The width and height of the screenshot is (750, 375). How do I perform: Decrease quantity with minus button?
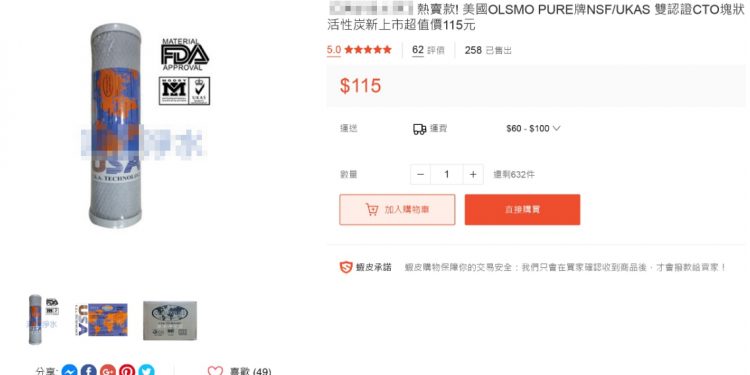pyautogui.click(x=420, y=175)
